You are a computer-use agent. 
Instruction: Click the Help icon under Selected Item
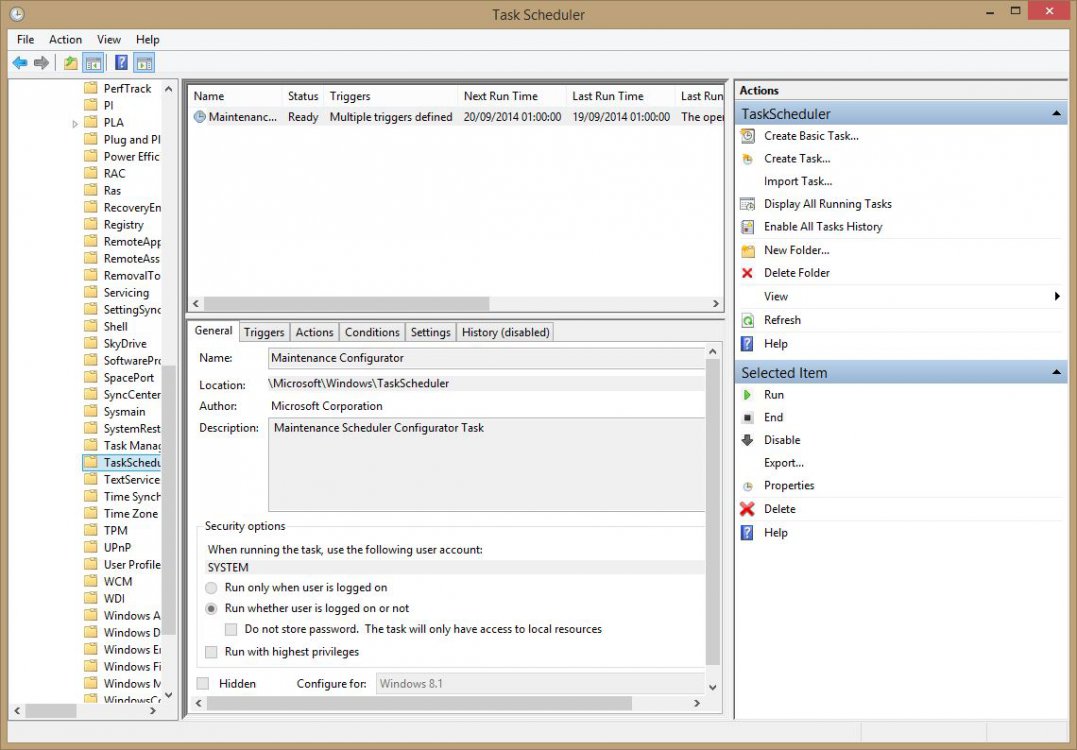pyautogui.click(x=747, y=532)
